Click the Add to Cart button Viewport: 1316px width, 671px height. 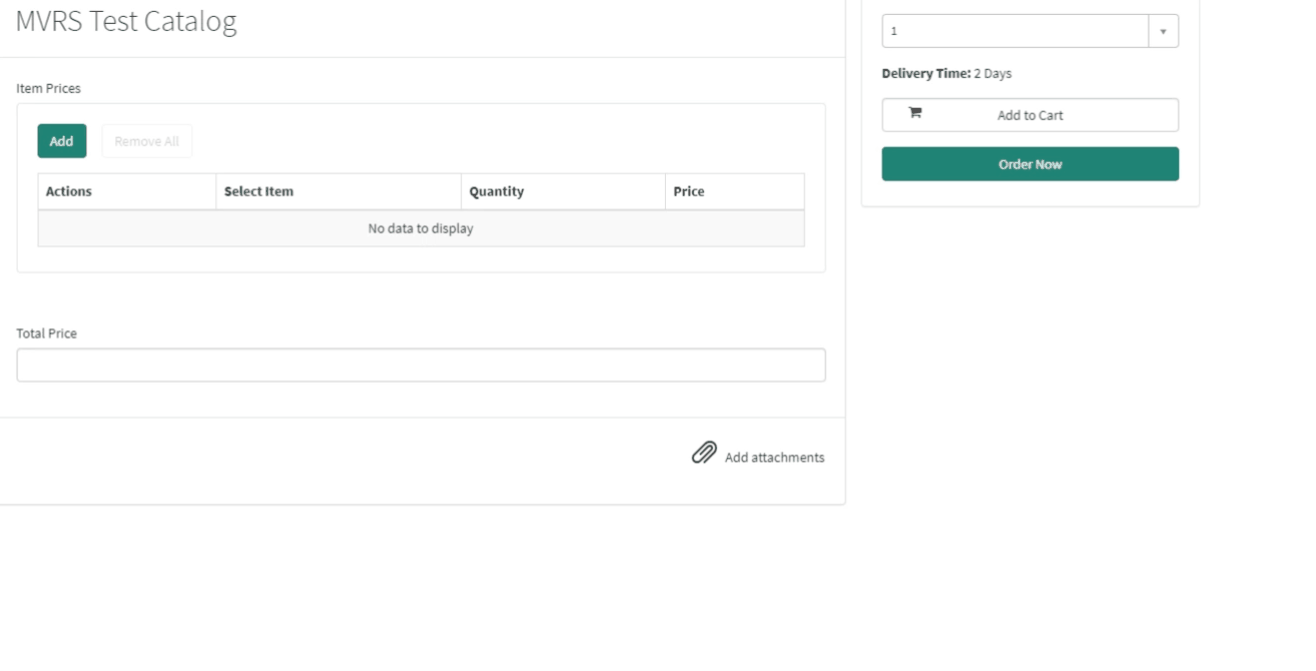point(1029,114)
